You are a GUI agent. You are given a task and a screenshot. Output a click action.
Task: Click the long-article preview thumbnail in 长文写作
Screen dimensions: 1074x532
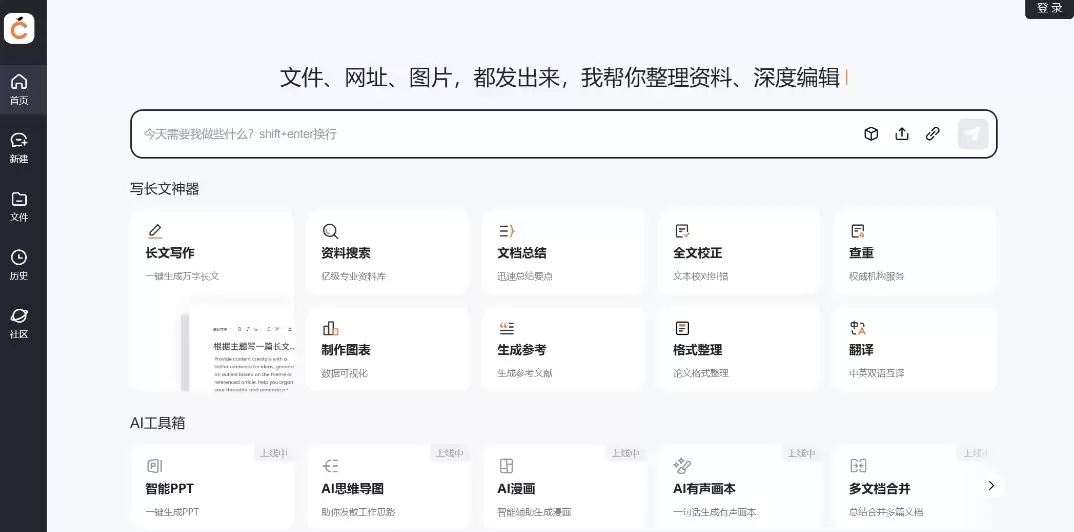click(x=238, y=349)
